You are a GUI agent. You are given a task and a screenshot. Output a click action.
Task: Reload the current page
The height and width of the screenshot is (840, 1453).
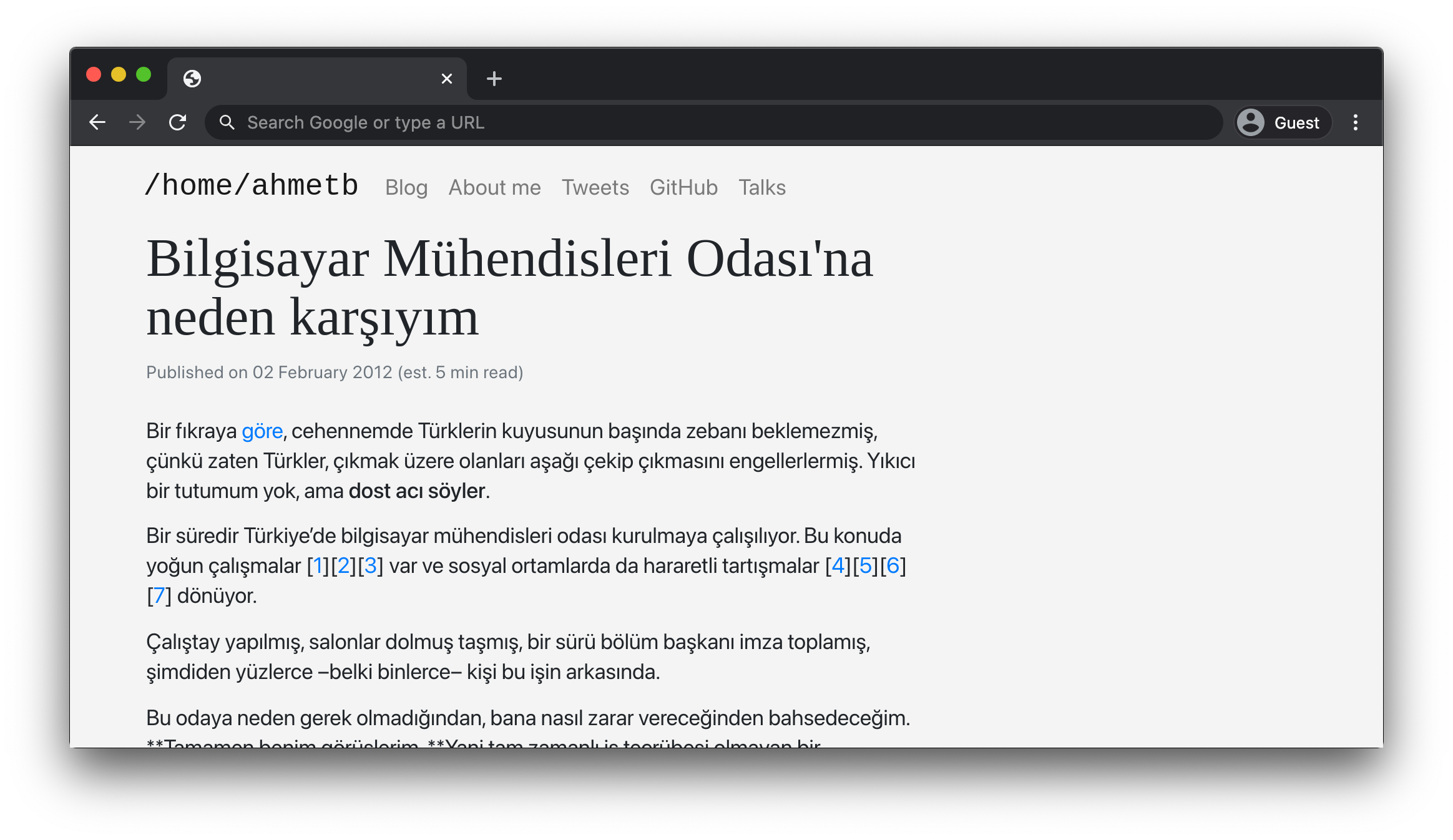pyautogui.click(x=178, y=122)
